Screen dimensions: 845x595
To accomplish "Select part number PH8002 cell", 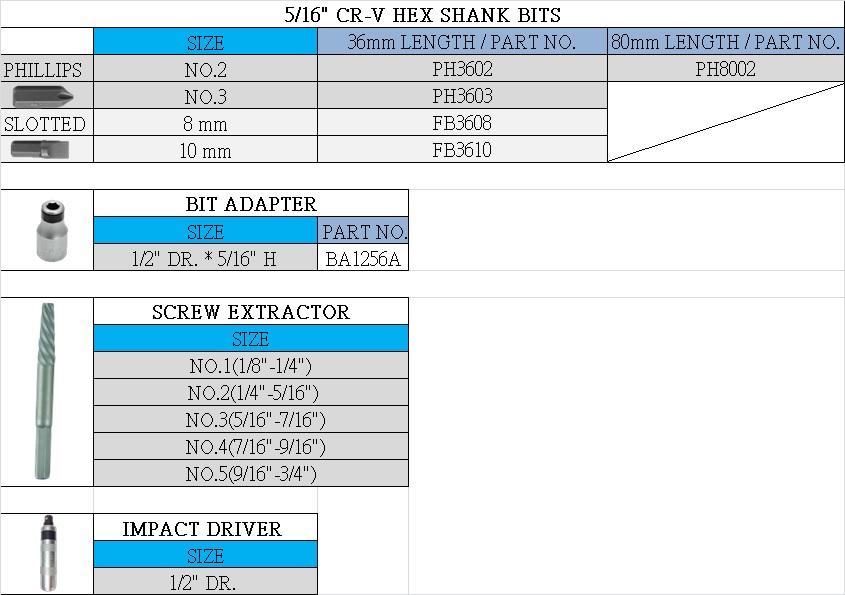I will tap(725, 69).
